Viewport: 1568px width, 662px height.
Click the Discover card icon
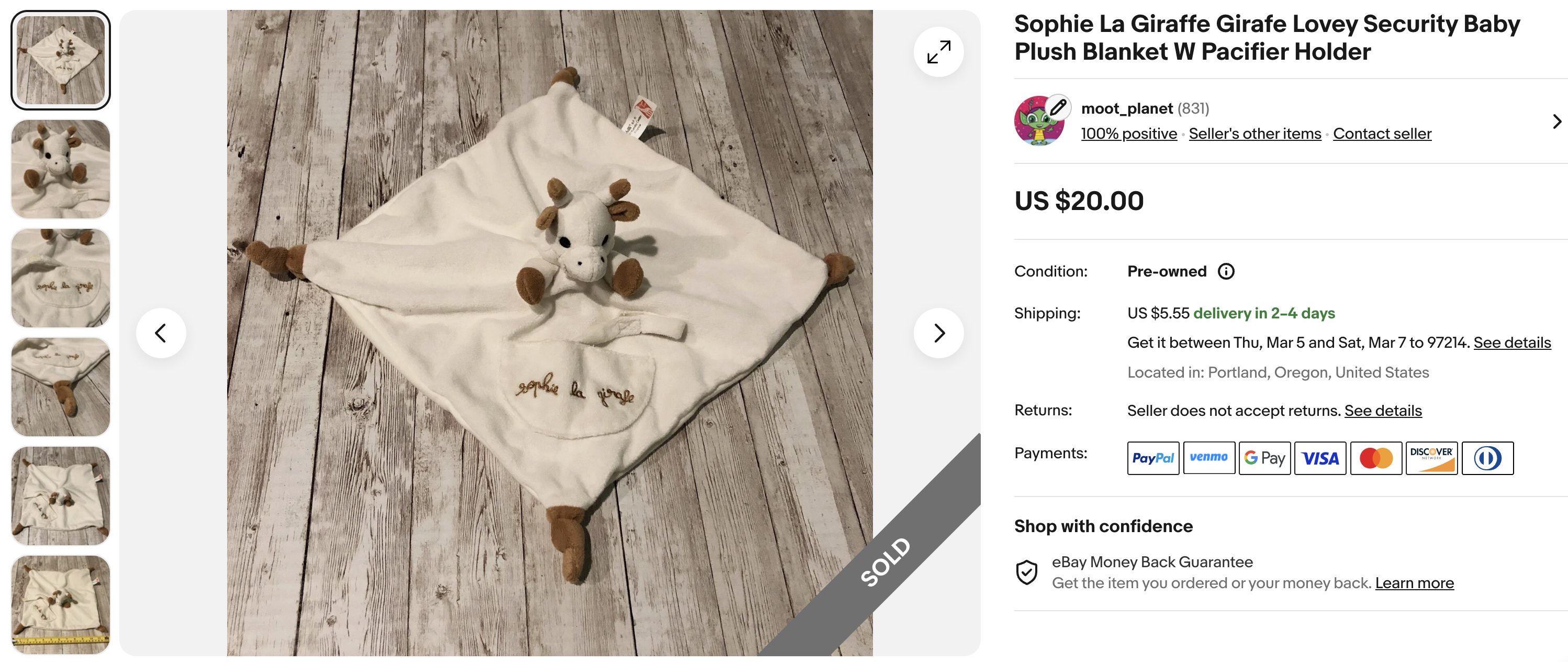click(x=1431, y=458)
